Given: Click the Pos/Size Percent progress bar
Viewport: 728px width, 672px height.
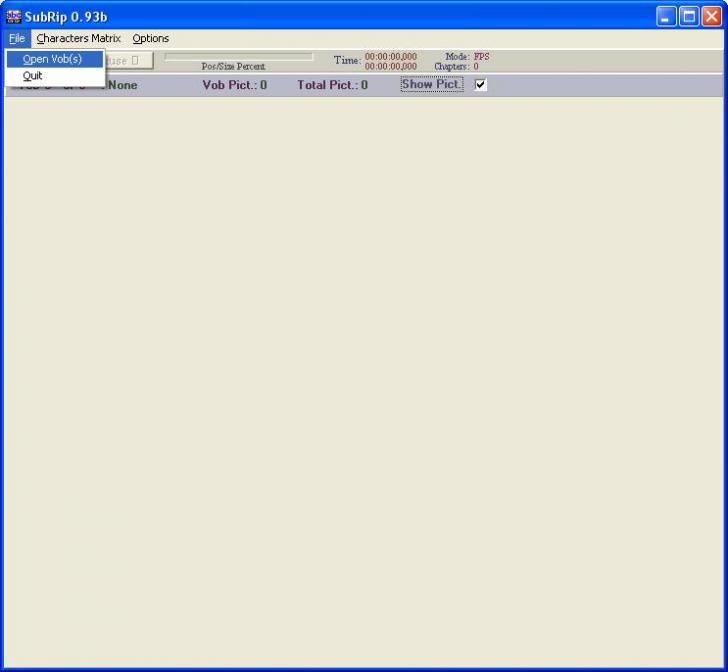Looking at the screenshot, I should click(238, 57).
